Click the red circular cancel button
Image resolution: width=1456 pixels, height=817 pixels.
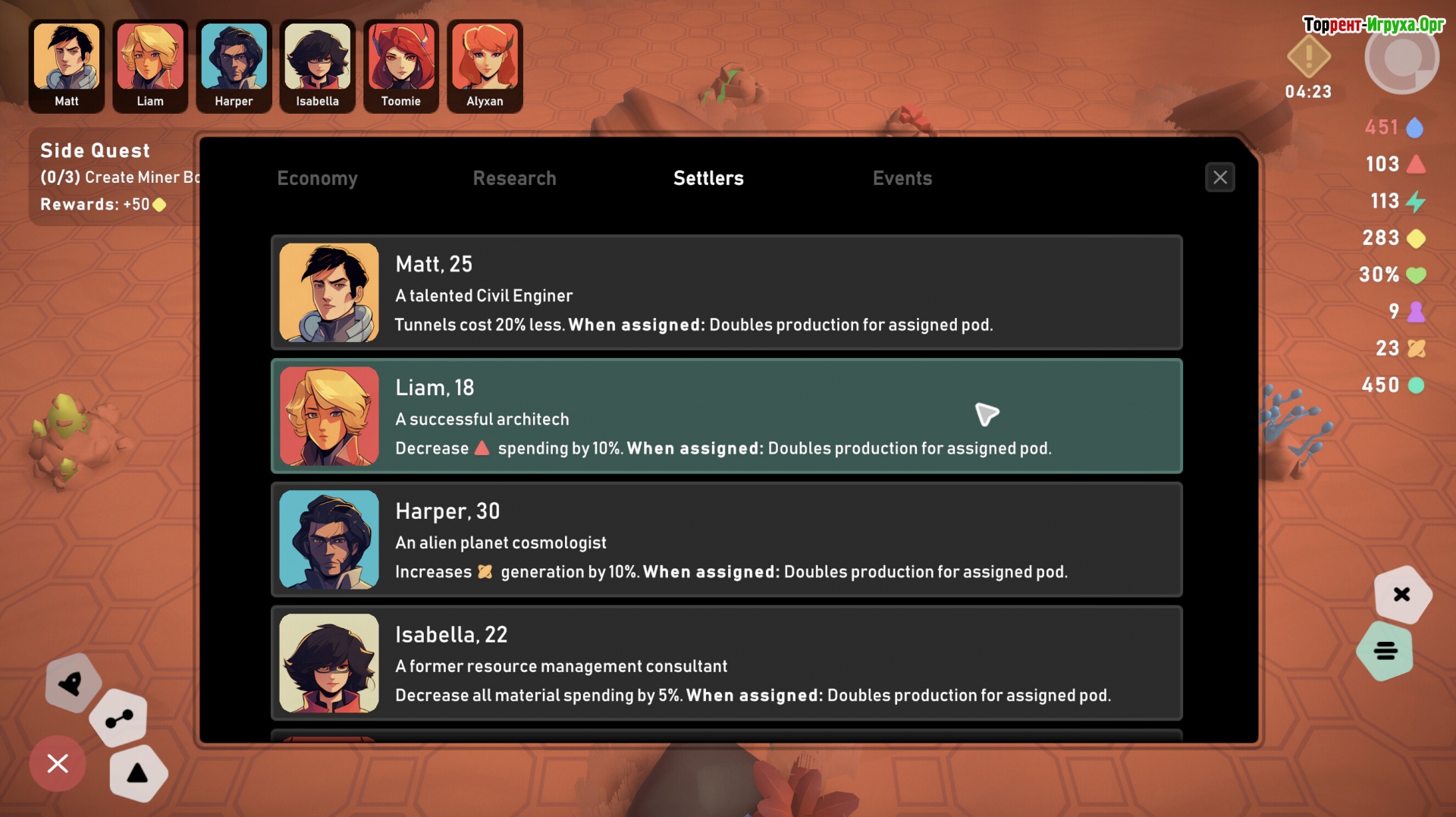coord(58,763)
